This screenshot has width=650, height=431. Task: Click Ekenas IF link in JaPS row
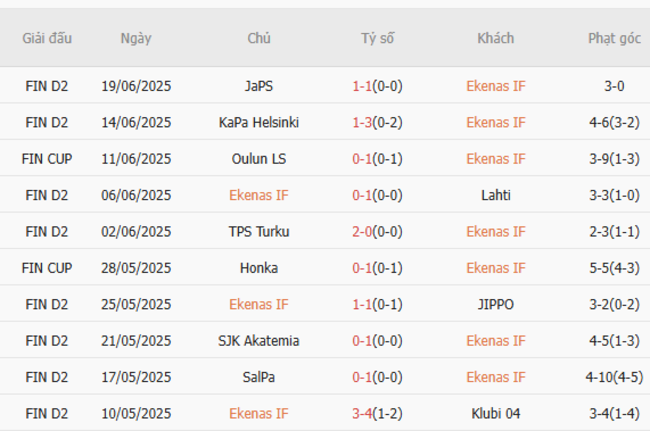tap(496, 86)
